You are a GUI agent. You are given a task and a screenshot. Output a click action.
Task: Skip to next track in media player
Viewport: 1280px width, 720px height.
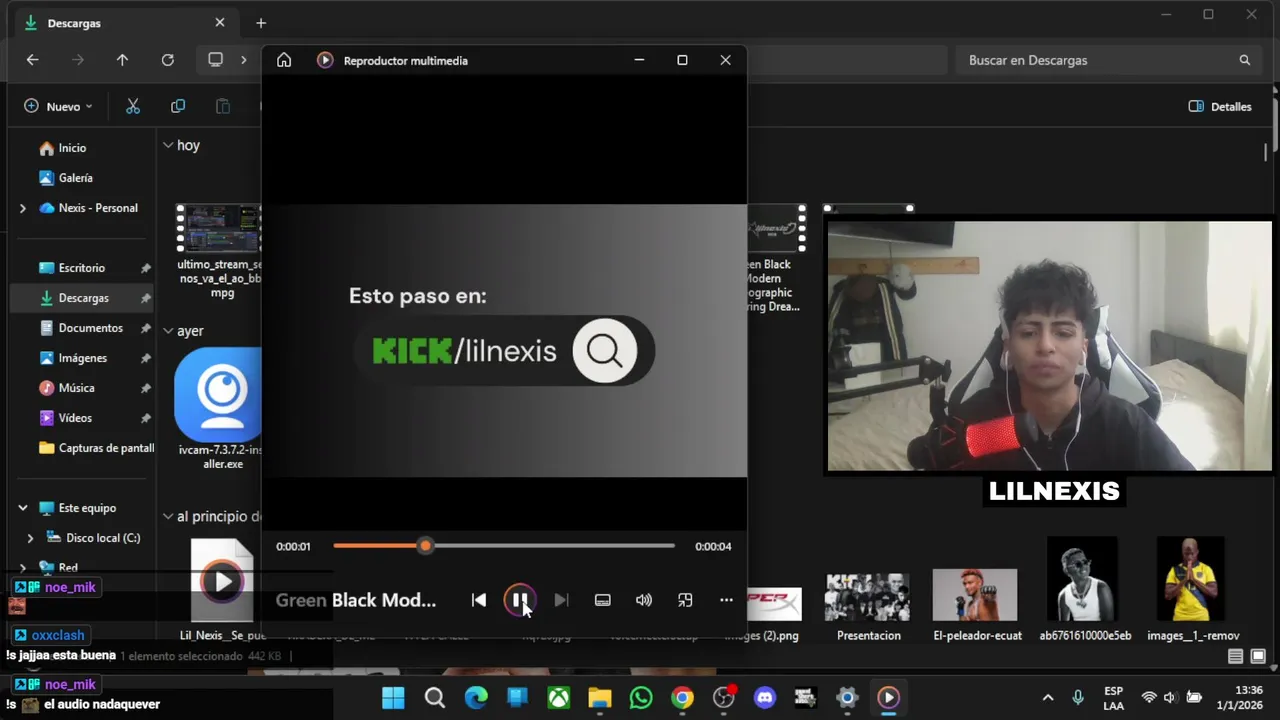click(561, 600)
